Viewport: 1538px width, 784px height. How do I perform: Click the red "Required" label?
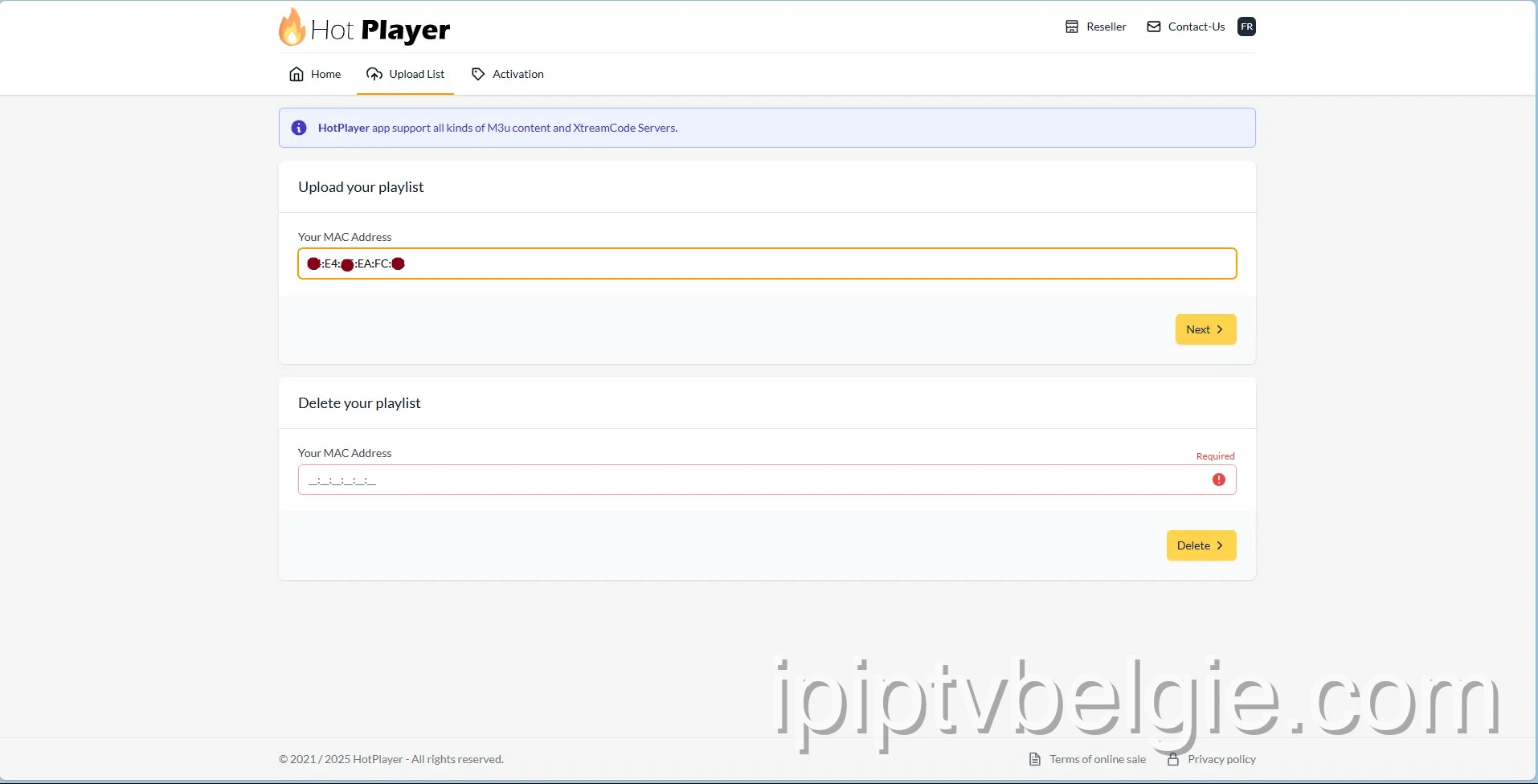[1215, 456]
